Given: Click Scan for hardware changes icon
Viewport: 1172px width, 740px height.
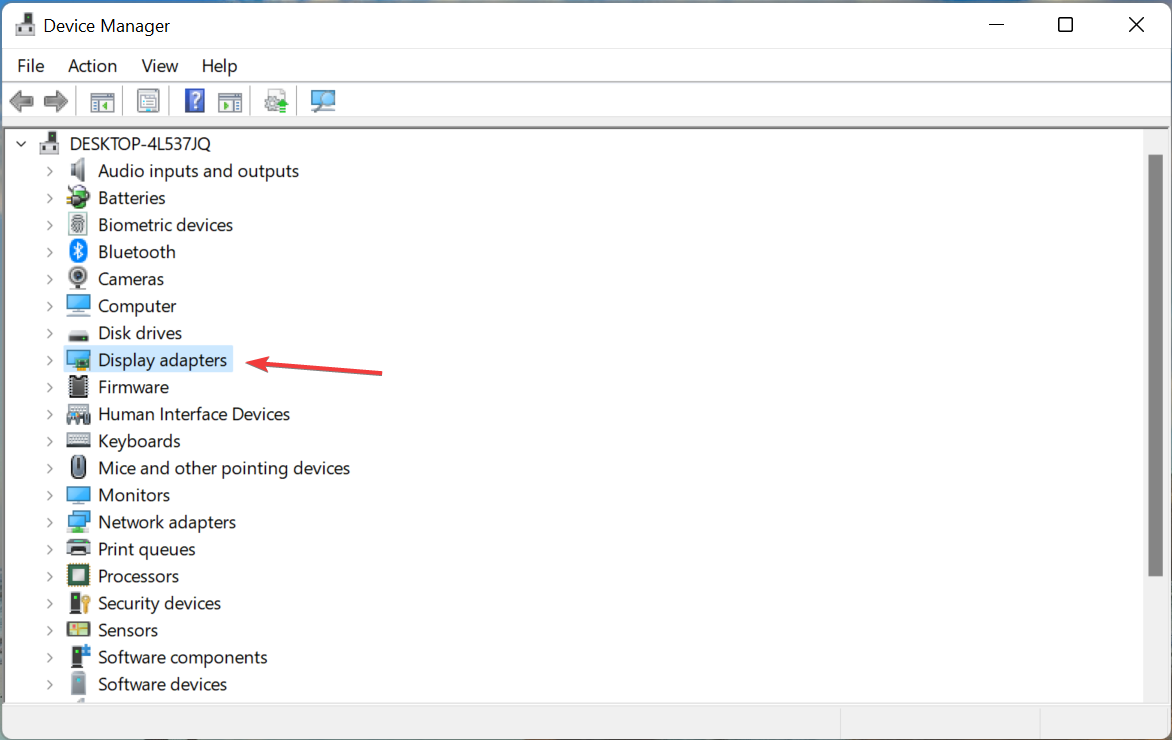Looking at the screenshot, I should click(x=322, y=100).
